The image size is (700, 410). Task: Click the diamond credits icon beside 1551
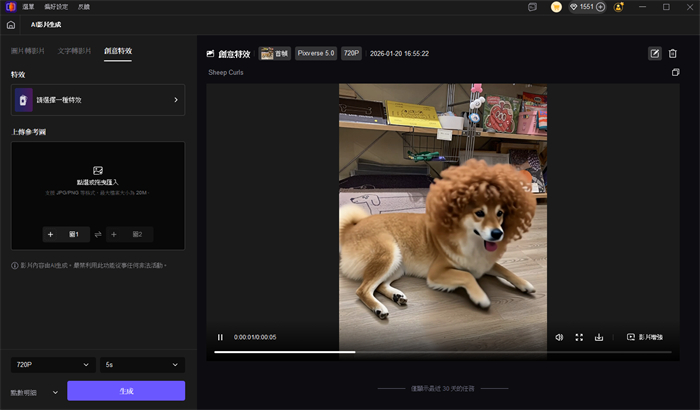pyautogui.click(x=574, y=7)
